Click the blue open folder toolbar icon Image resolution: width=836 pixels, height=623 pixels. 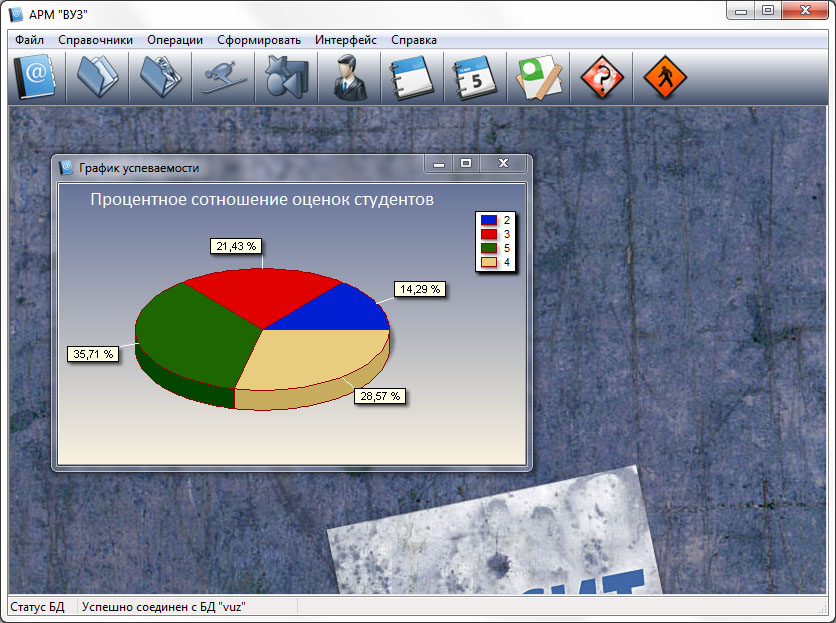(x=97, y=77)
